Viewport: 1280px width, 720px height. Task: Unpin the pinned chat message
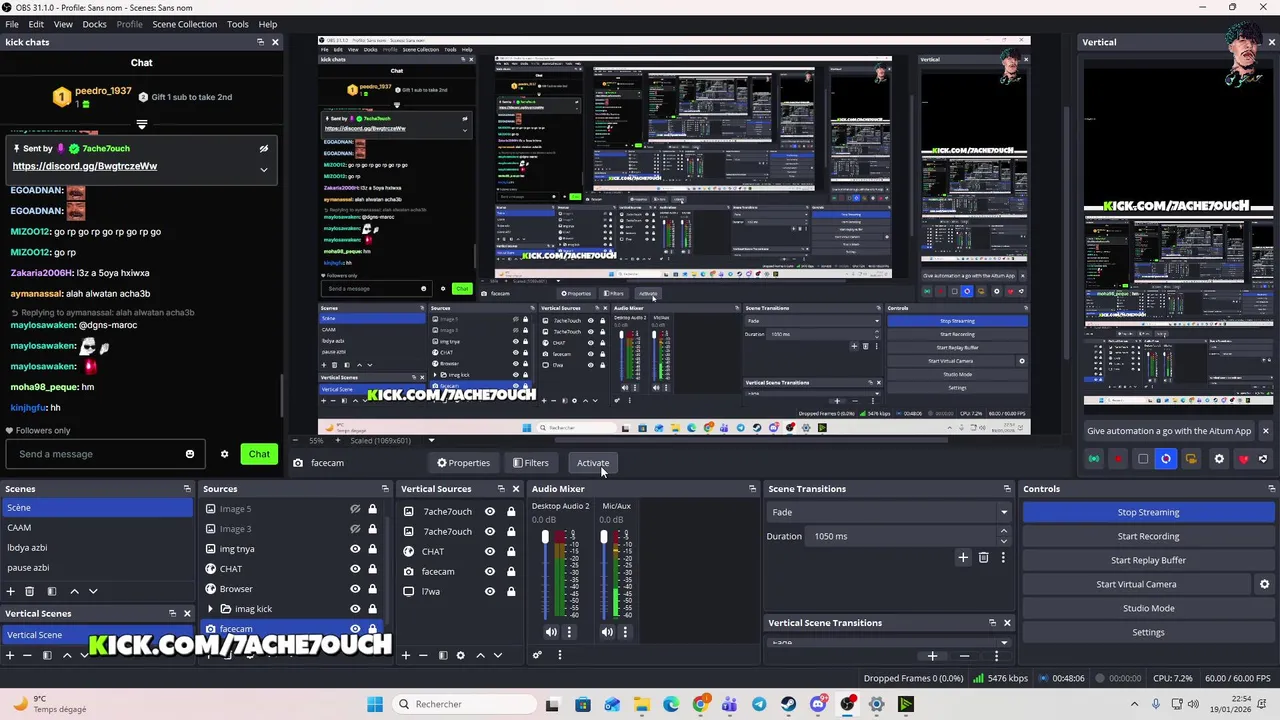tap(264, 149)
